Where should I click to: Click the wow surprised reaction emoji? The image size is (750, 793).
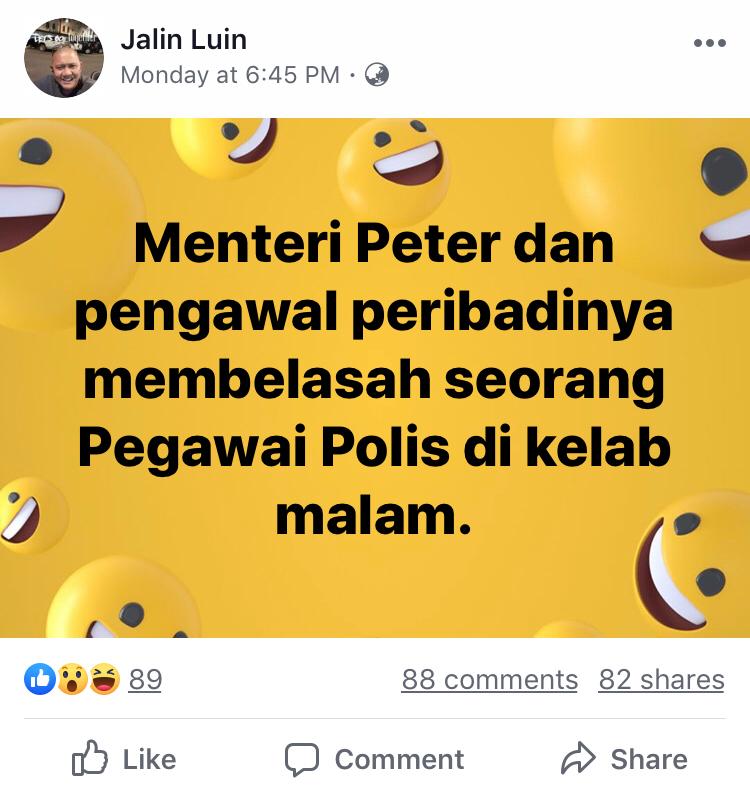(x=72, y=679)
